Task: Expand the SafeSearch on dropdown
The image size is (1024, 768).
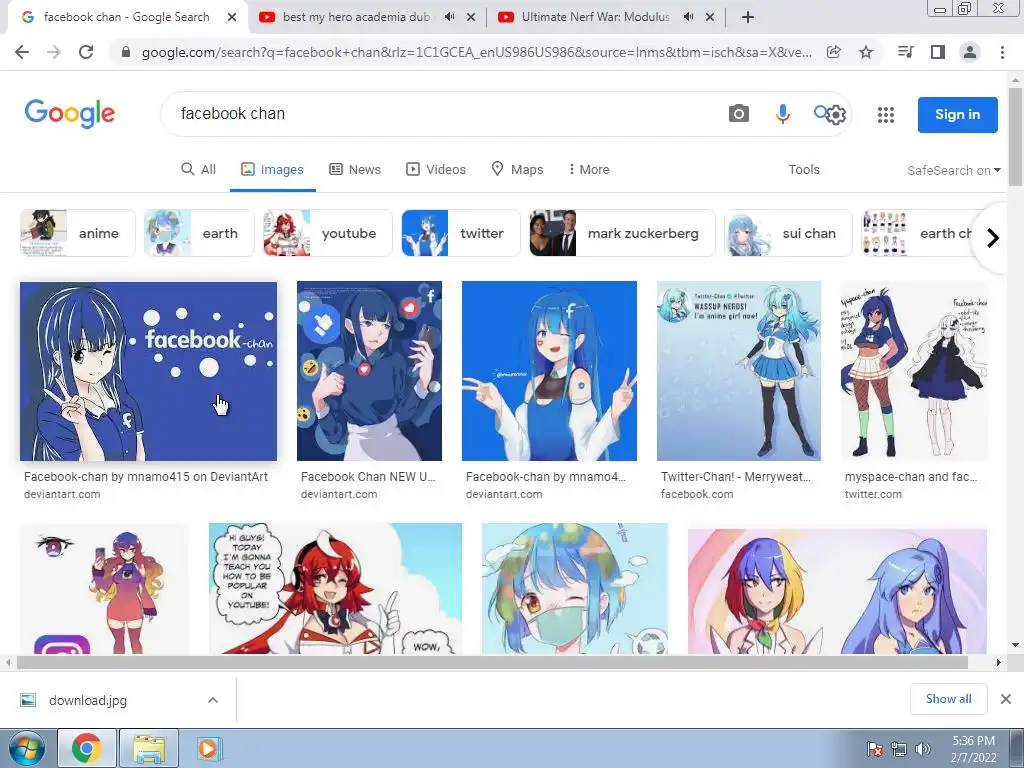Action: point(953,170)
